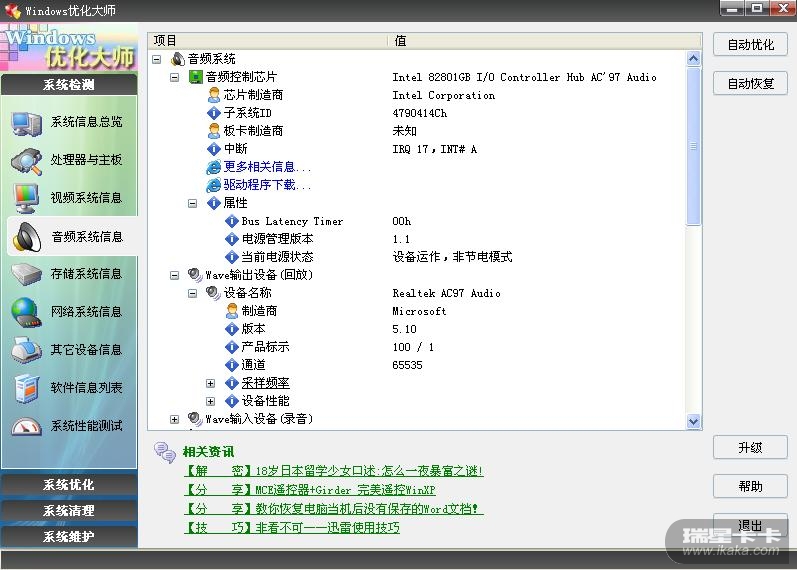Open news link about 18岁日本留学少女

333,471
